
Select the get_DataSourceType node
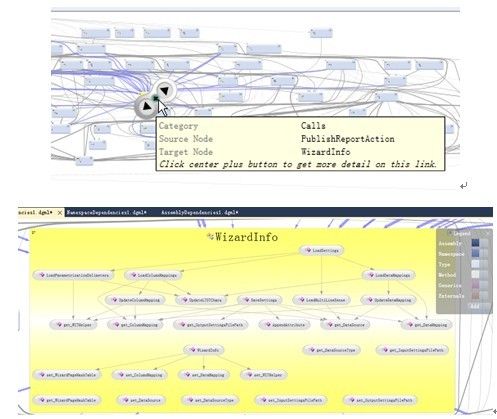(331, 350)
